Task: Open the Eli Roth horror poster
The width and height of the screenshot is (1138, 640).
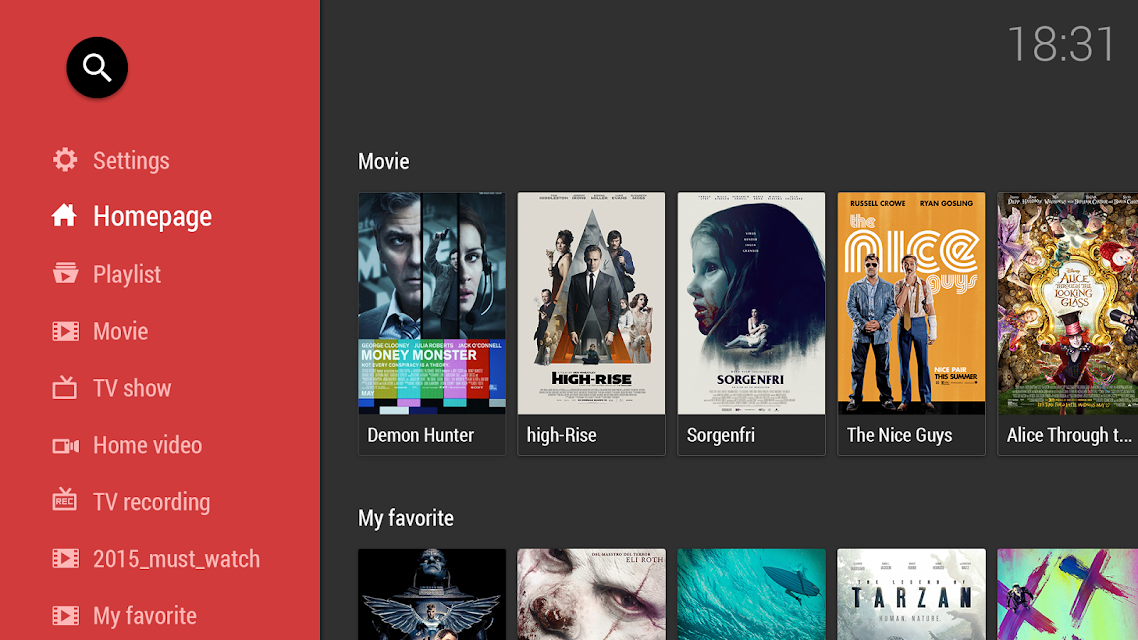Action: (591, 594)
